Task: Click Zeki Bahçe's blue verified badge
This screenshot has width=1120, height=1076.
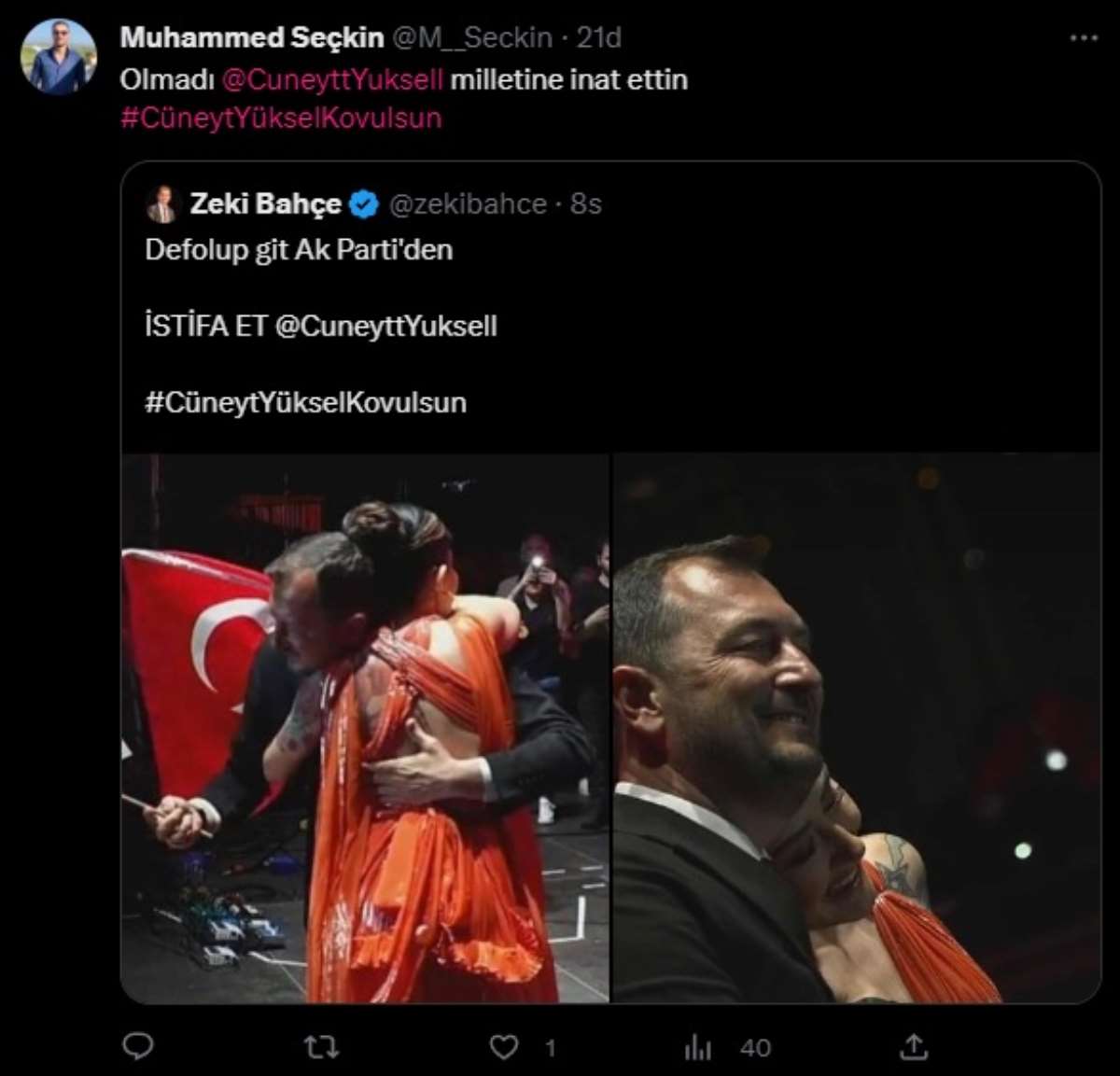Action: (x=364, y=204)
